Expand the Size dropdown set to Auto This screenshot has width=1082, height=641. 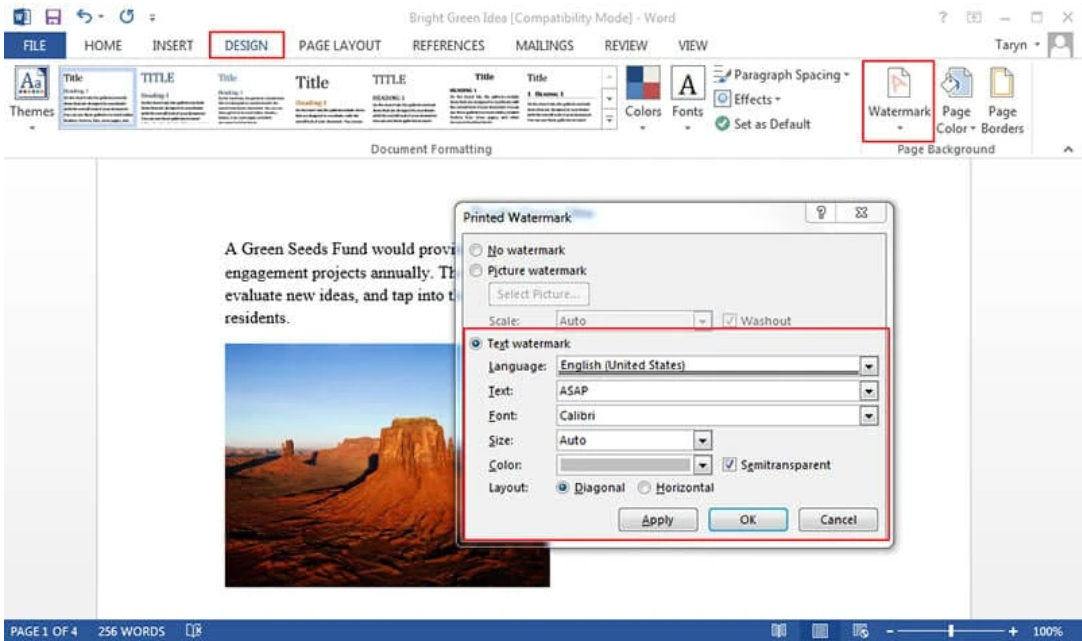tap(701, 440)
